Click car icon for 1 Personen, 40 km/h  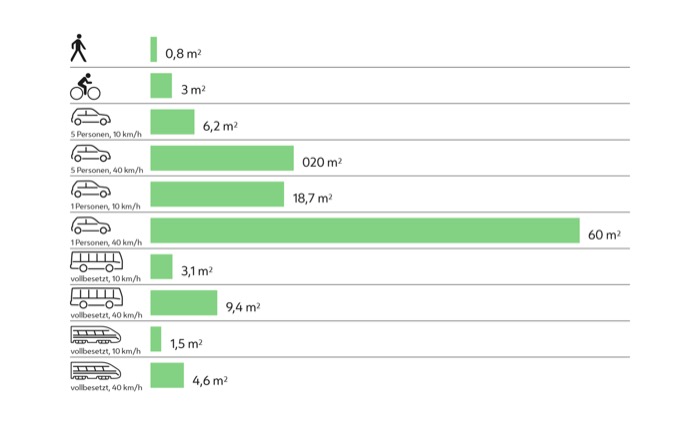click(89, 226)
